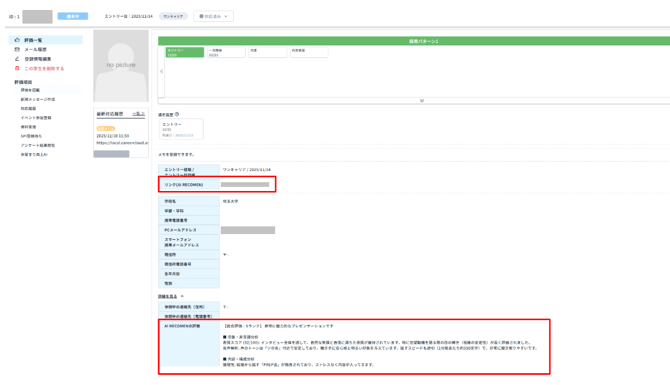Click the 一次面接 step box

pos(226,52)
